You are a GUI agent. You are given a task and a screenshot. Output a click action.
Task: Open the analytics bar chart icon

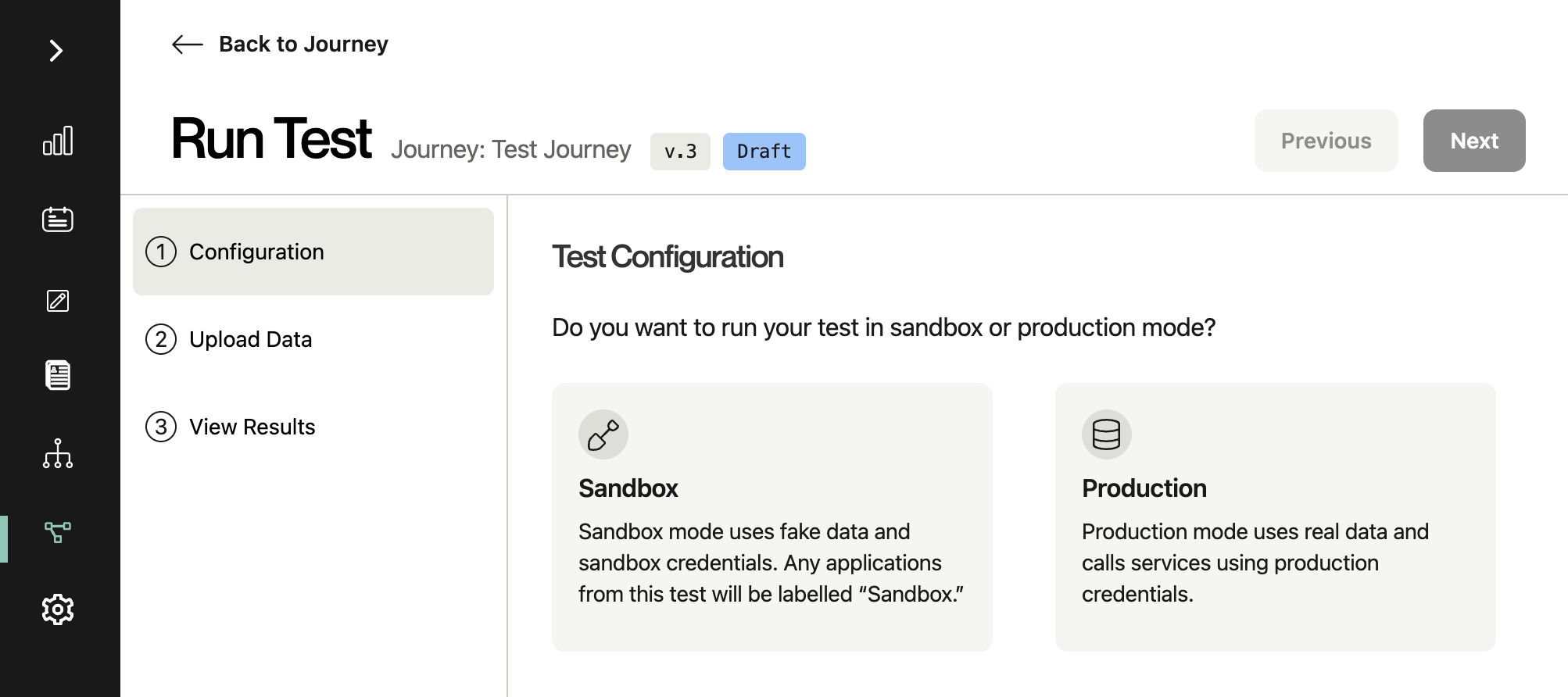58,141
